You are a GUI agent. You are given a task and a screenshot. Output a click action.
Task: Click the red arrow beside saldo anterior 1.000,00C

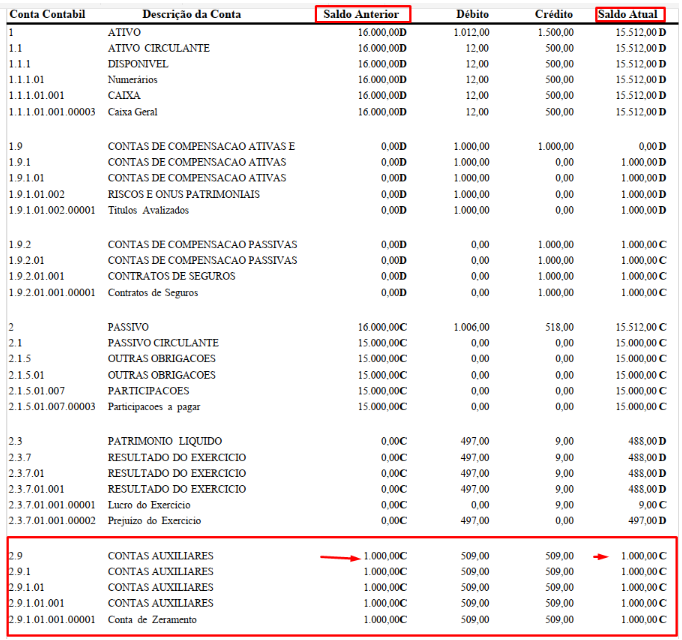(x=340, y=557)
